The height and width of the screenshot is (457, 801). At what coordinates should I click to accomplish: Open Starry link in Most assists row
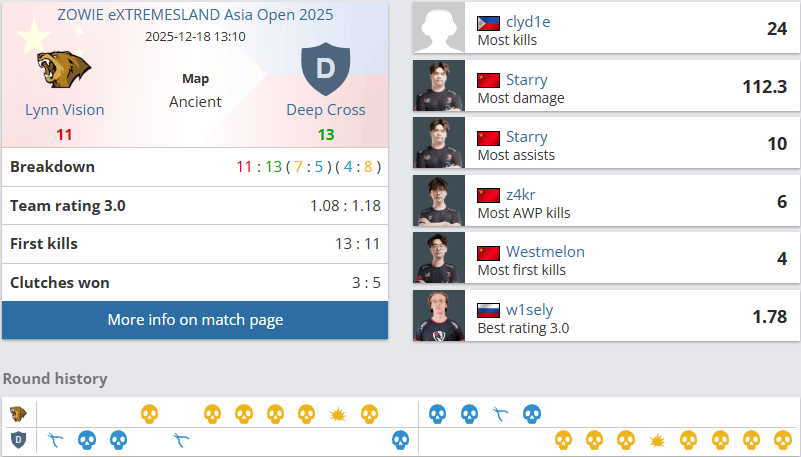pos(527,137)
